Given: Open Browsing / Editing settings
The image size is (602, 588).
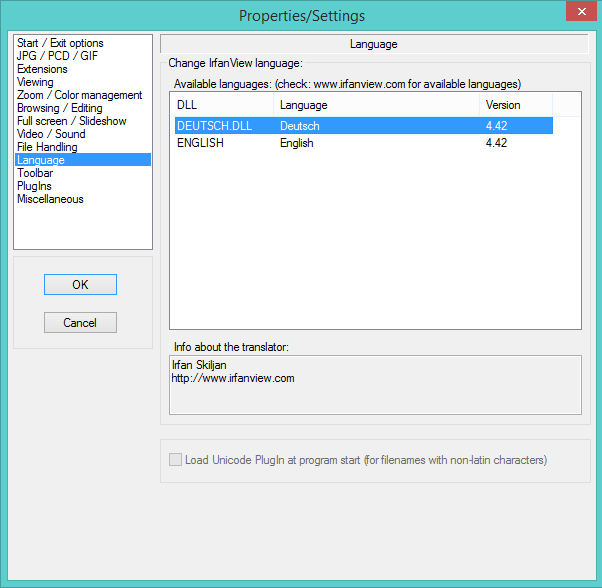Looking at the screenshot, I should coord(59,108).
